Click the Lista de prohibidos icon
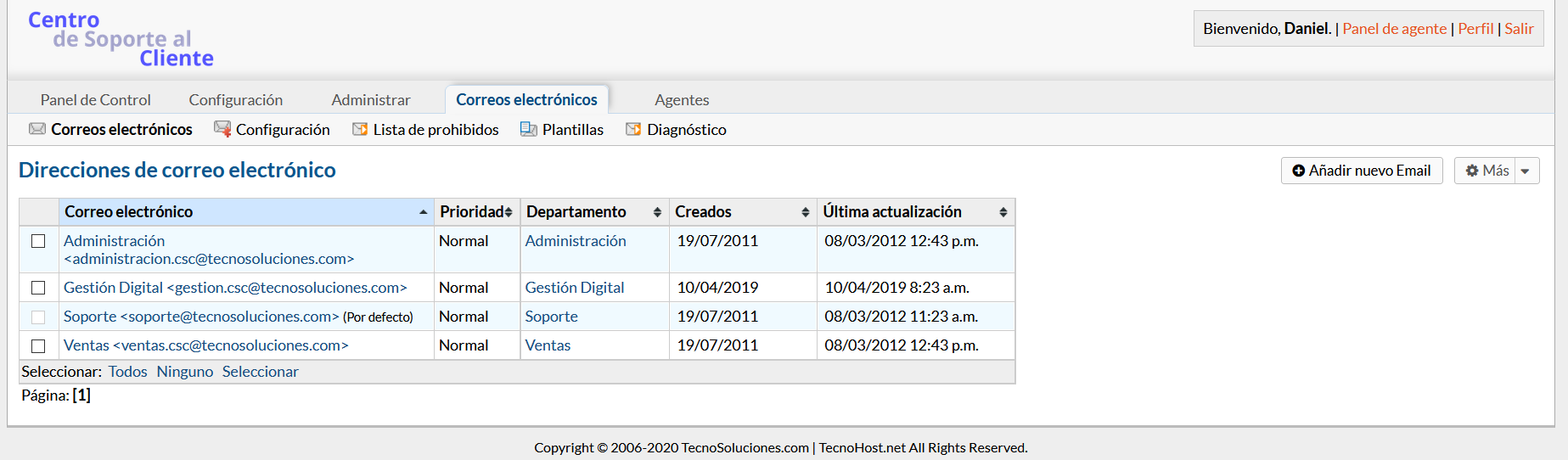 (x=360, y=129)
